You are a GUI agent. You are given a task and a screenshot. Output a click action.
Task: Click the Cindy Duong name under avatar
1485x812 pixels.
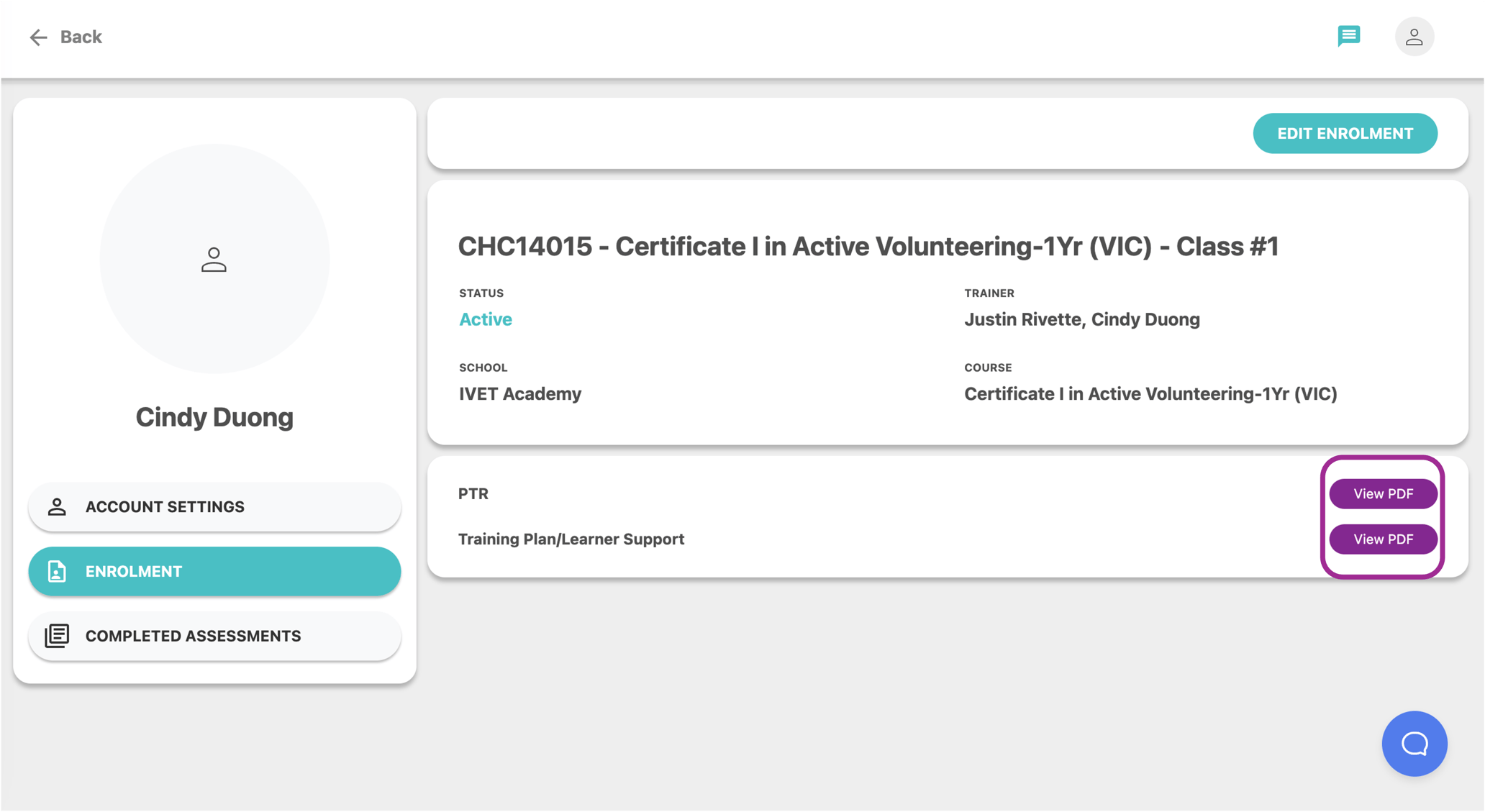214,417
